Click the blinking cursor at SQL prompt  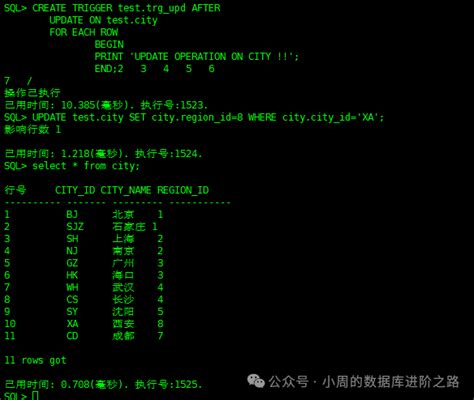coord(35,396)
